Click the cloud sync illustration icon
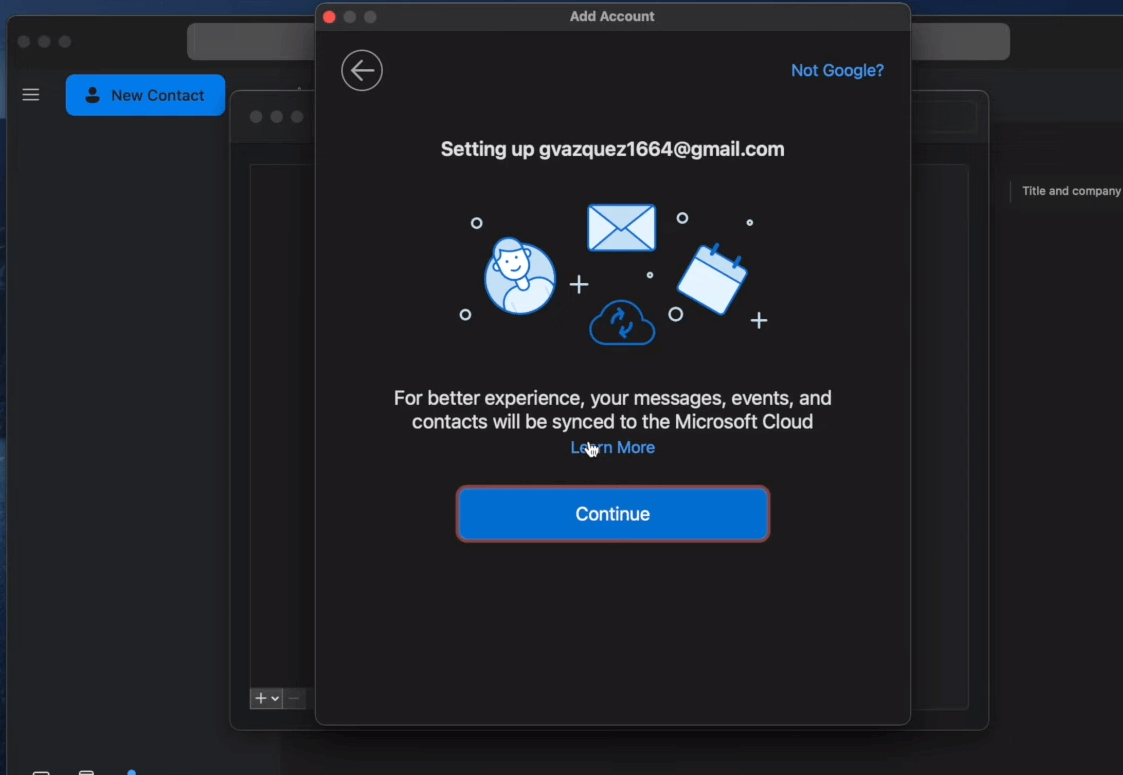This screenshot has width=1123, height=775. tap(621, 323)
